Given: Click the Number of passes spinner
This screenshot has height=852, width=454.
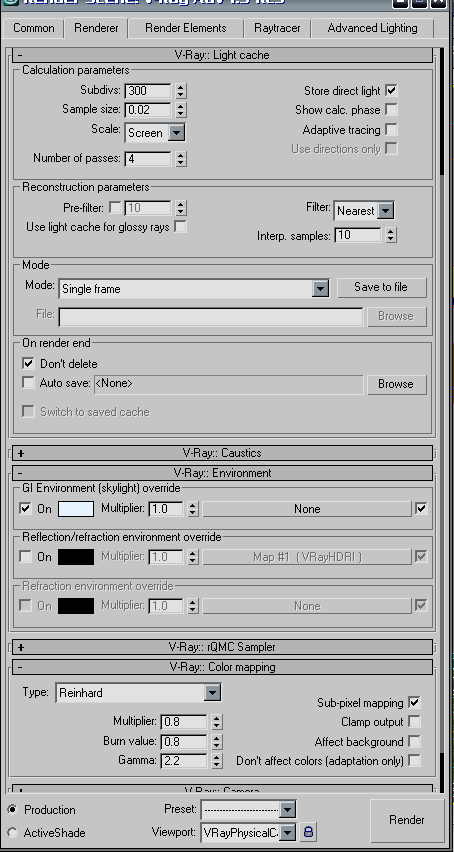Looking at the screenshot, I should 181,159.
